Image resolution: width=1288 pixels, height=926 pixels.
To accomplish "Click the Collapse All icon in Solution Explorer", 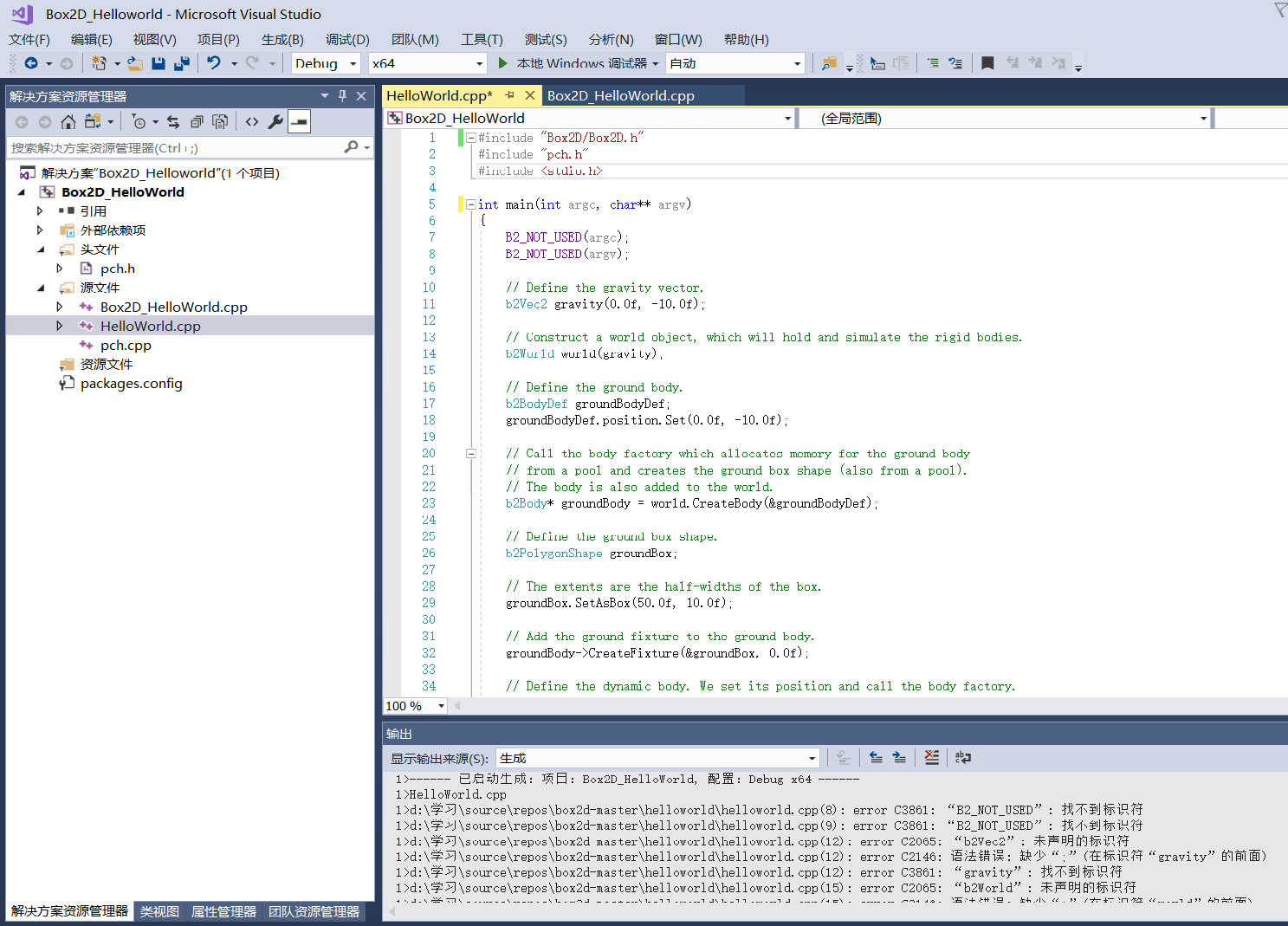I will [x=197, y=122].
